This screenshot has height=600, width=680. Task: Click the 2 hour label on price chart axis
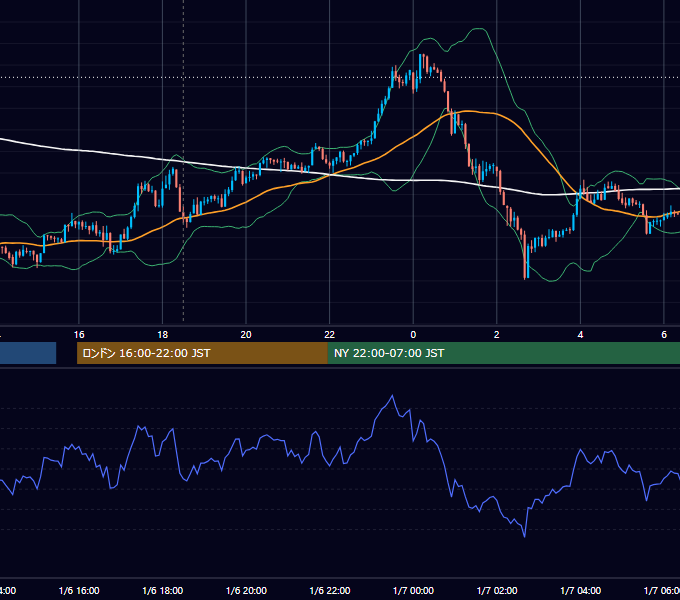coord(497,335)
